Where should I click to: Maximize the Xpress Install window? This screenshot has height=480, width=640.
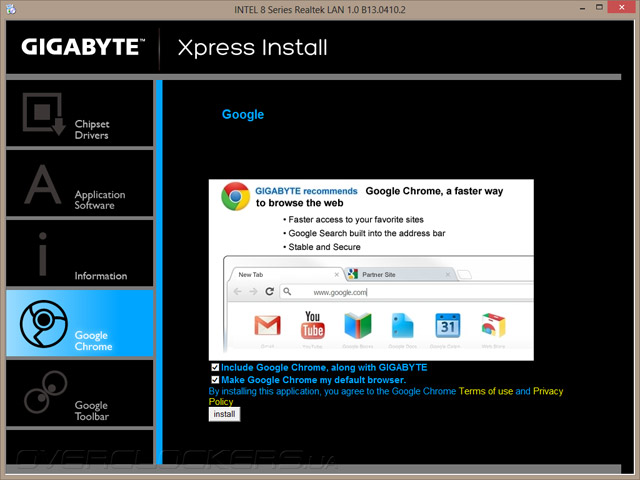tap(599, 7)
